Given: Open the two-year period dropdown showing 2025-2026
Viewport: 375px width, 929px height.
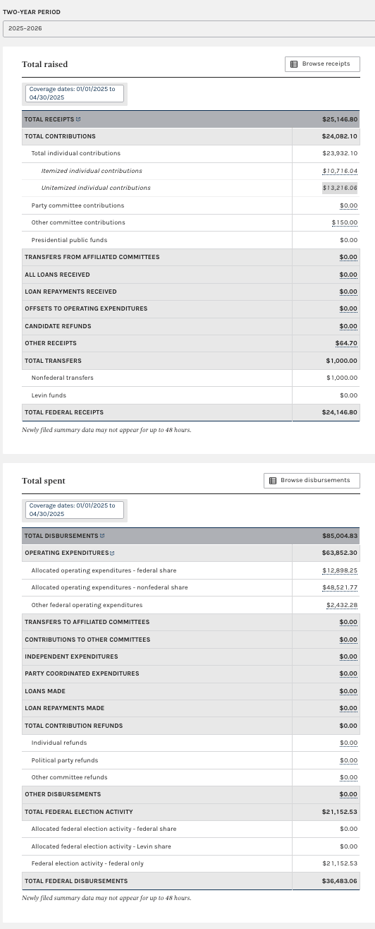Looking at the screenshot, I should pos(188,28).
